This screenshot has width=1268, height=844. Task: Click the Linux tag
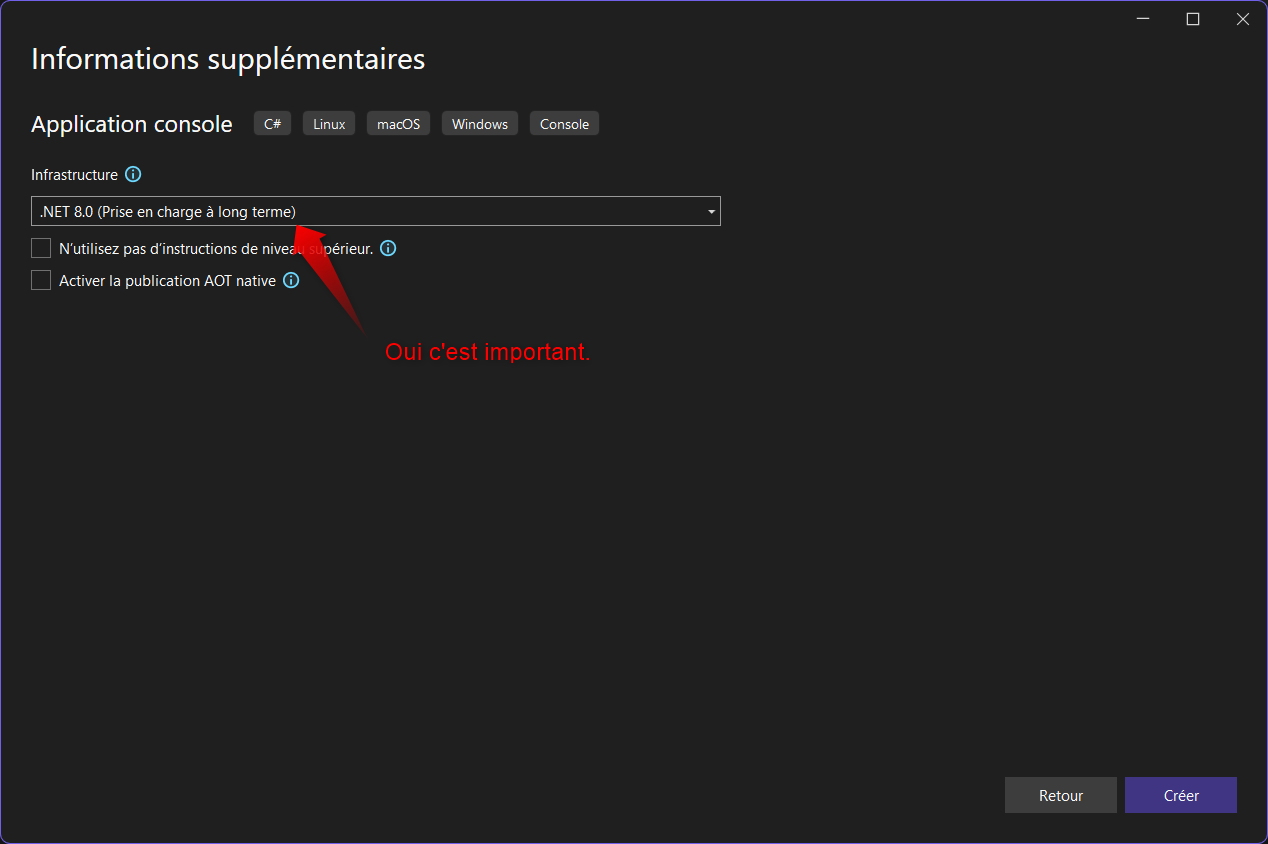(329, 124)
